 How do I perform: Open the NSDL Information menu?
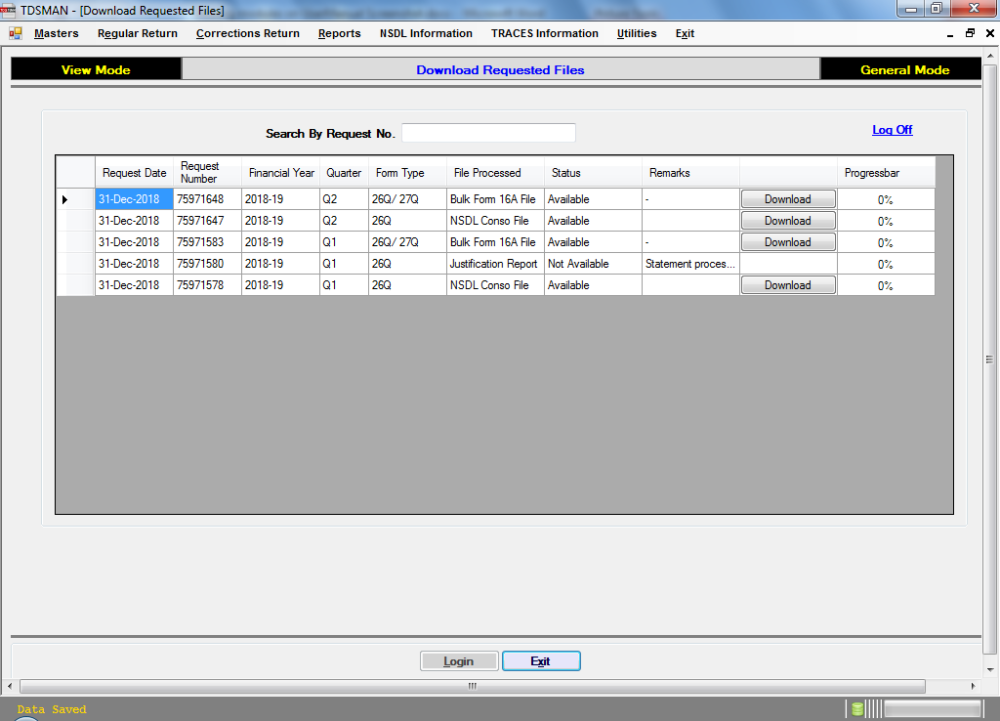426,33
